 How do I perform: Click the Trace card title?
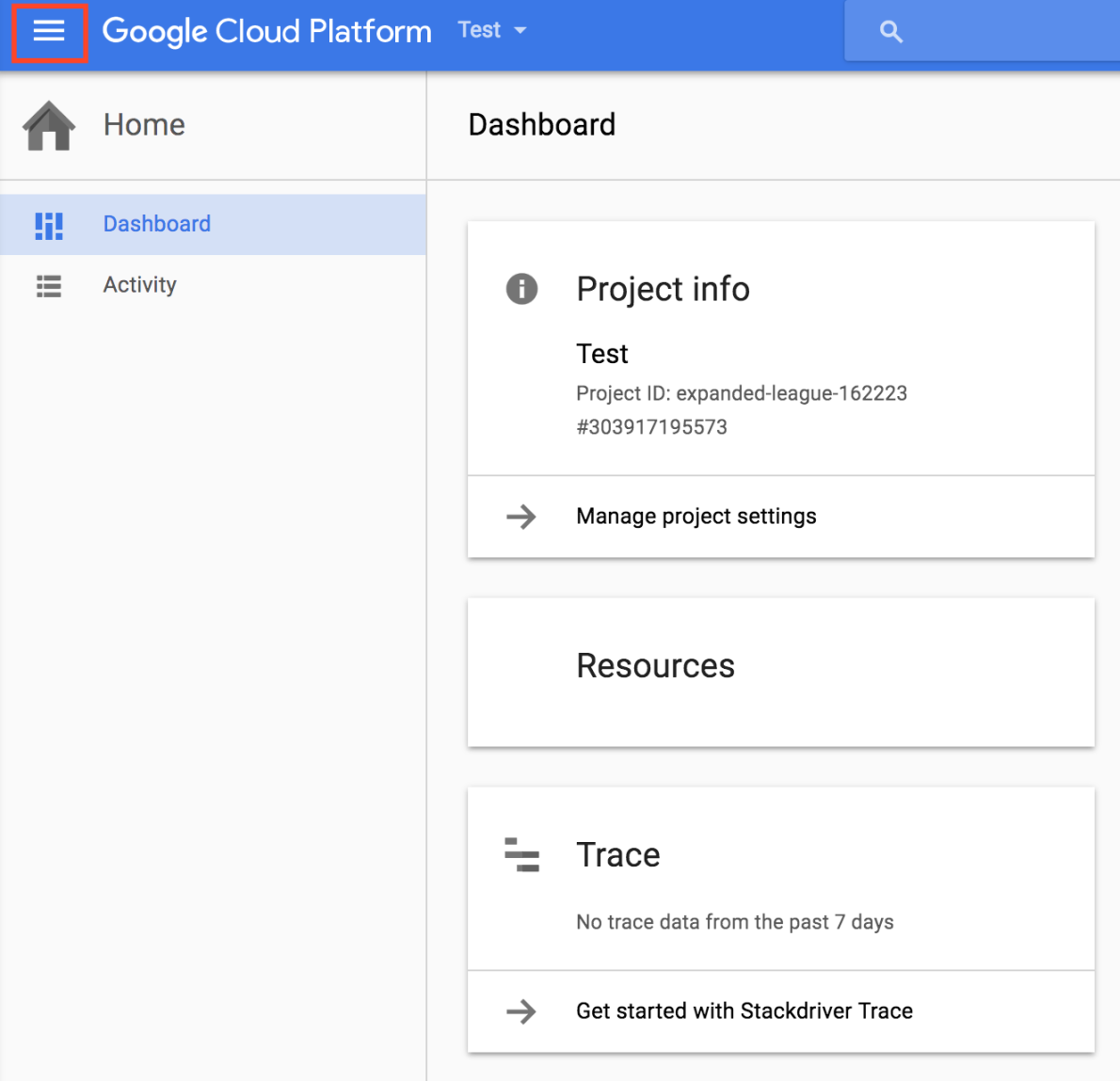[x=617, y=854]
